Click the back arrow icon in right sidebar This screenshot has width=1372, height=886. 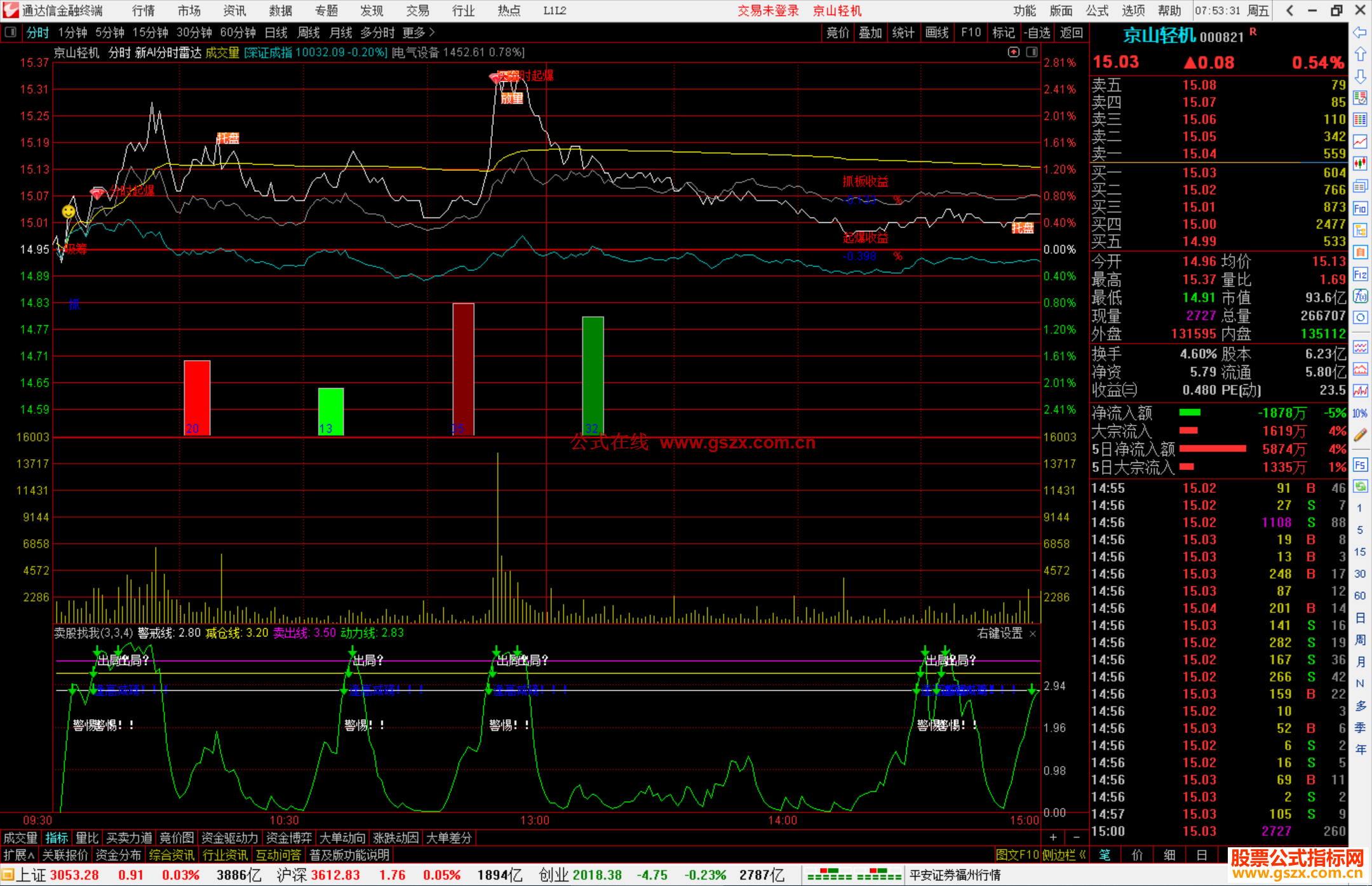pyautogui.click(x=1360, y=32)
